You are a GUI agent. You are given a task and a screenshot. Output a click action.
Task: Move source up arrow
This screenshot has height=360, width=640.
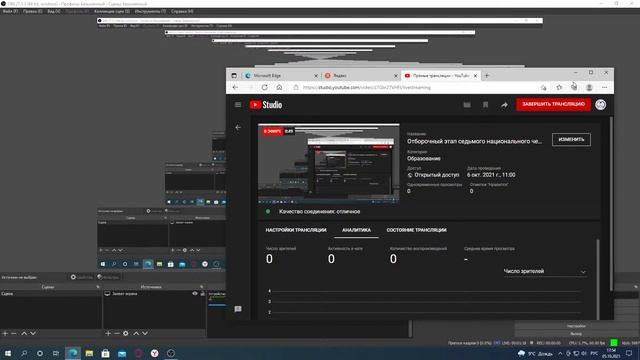point(136,333)
